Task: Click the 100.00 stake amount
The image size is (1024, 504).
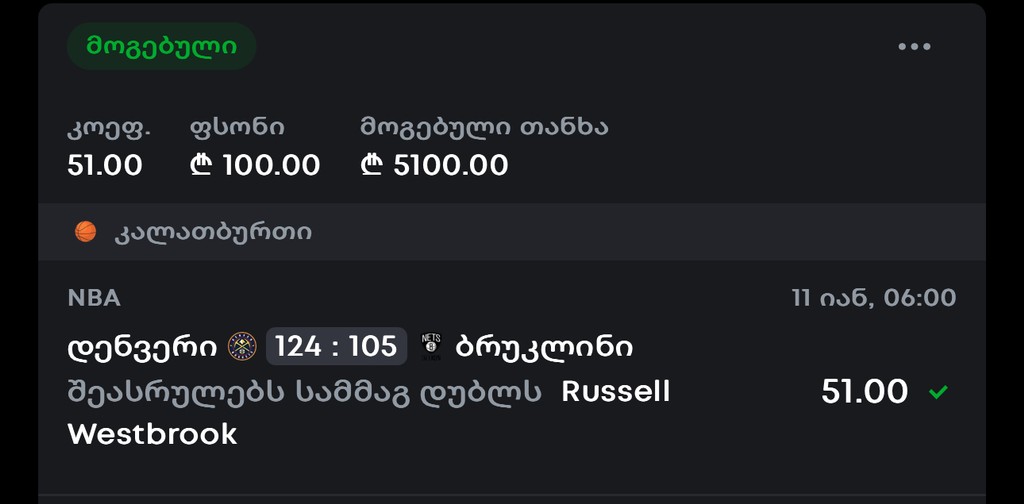Action: click(x=271, y=165)
